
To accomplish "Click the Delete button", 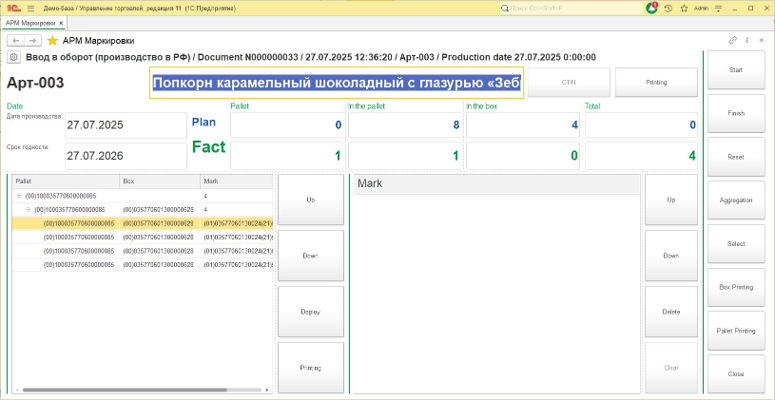I will [x=671, y=312].
